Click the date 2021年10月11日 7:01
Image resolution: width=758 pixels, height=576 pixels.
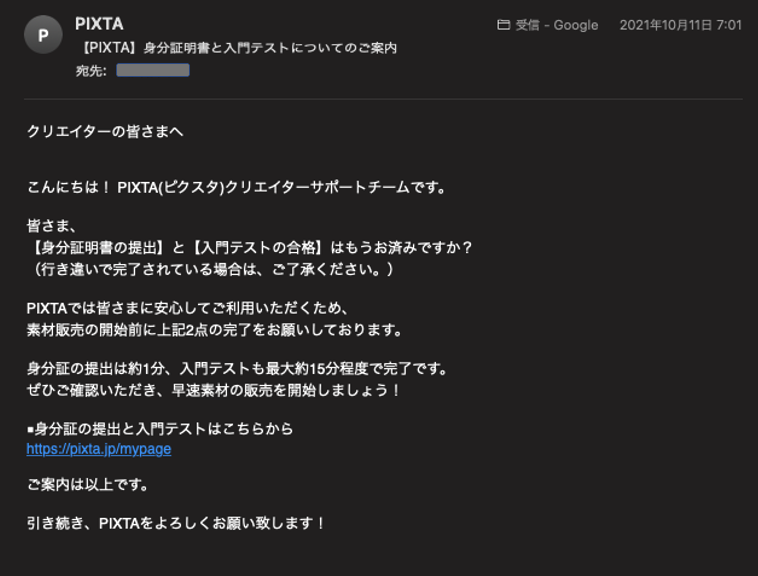(x=681, y=25)
